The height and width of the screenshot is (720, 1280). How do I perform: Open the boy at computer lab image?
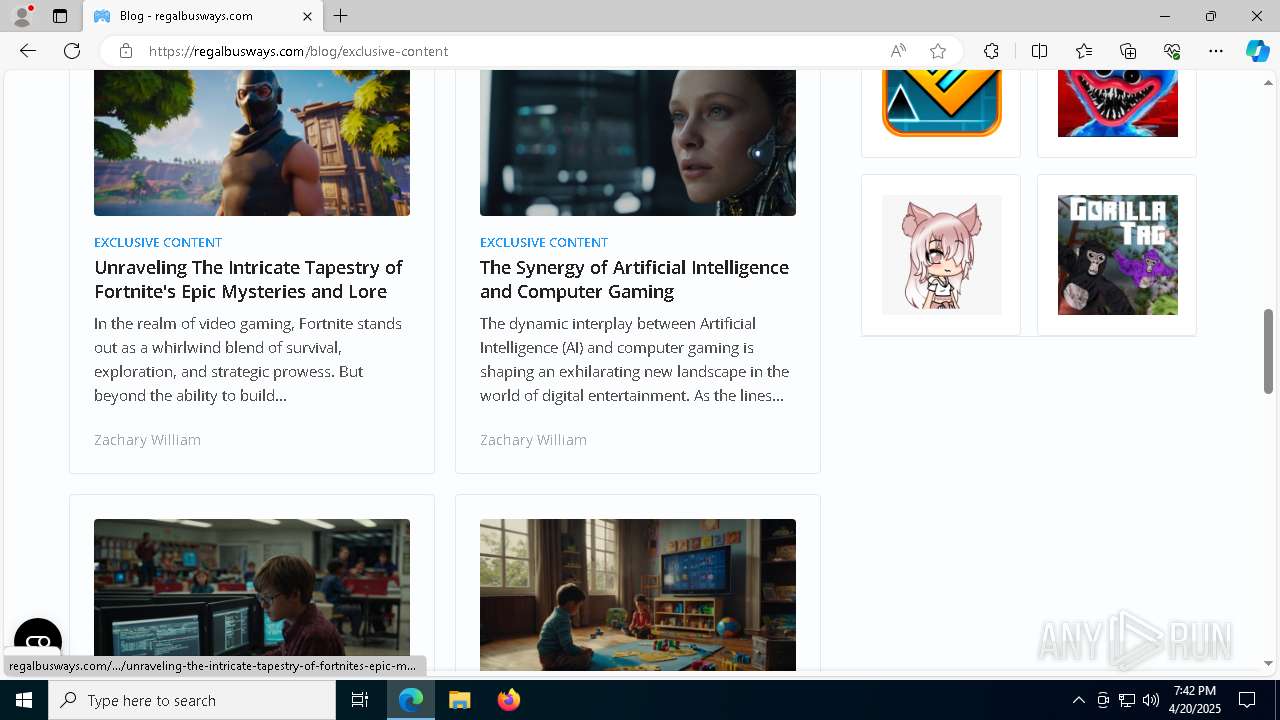pyautogui.click(x=252, y=594)
